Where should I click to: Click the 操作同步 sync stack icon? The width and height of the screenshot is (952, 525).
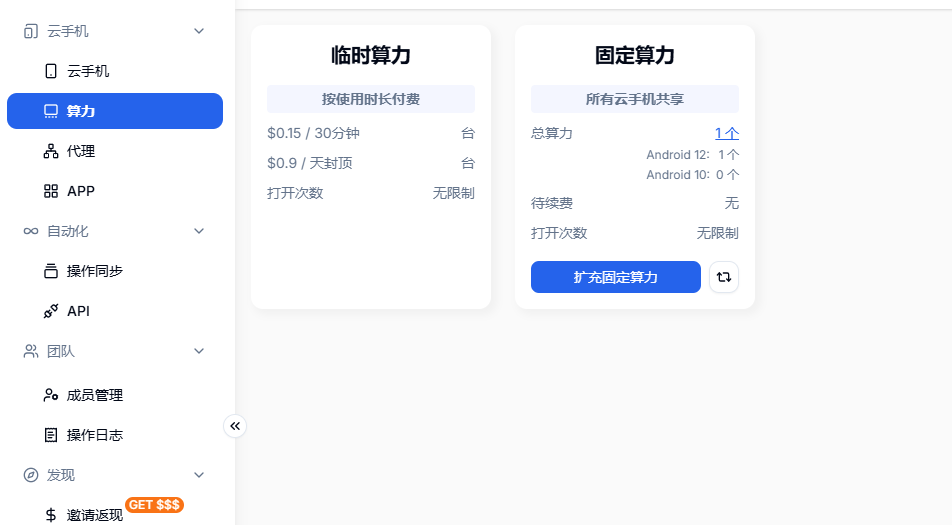tap(51, 271)
